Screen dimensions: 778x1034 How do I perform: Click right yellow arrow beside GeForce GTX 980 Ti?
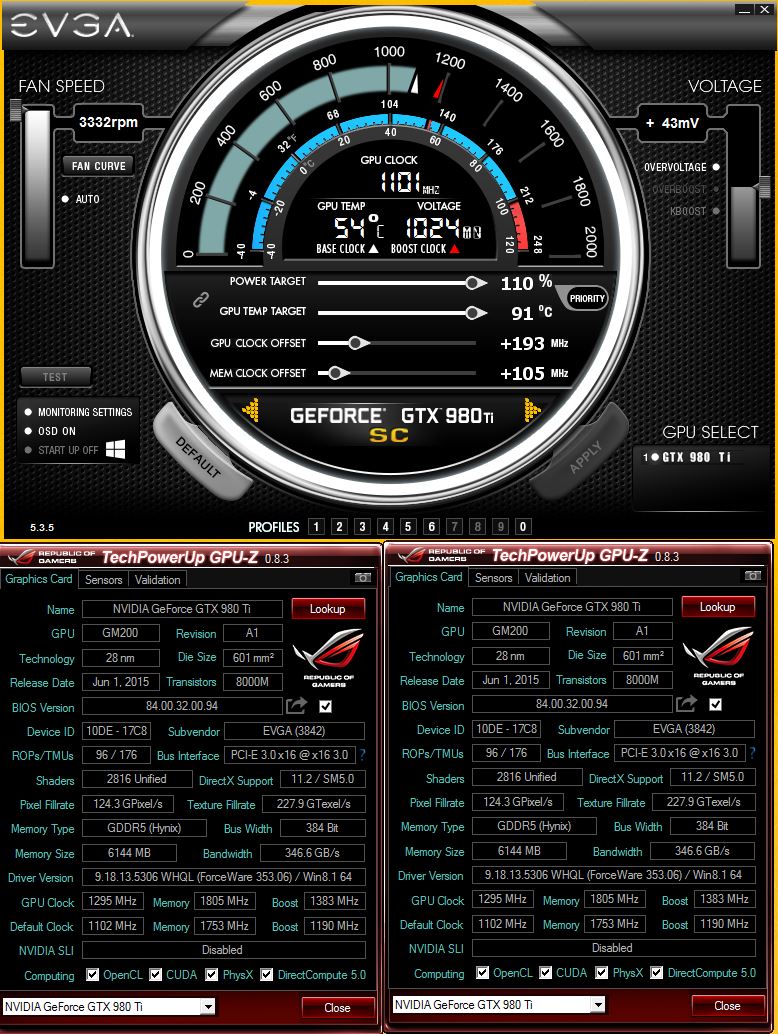(x=532, y=410)
